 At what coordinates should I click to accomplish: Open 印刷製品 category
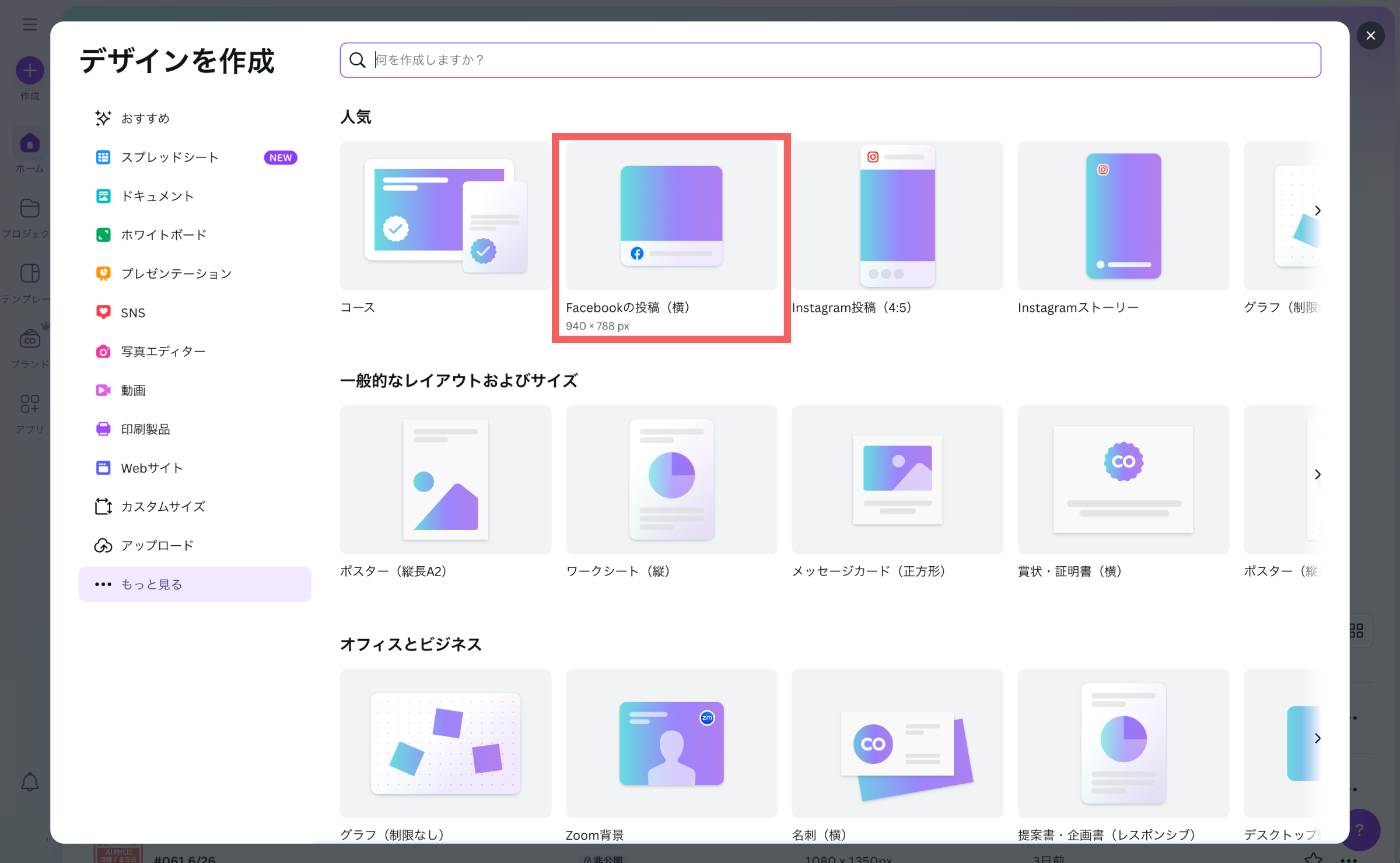pyautogui.click(x=145, y=429)
